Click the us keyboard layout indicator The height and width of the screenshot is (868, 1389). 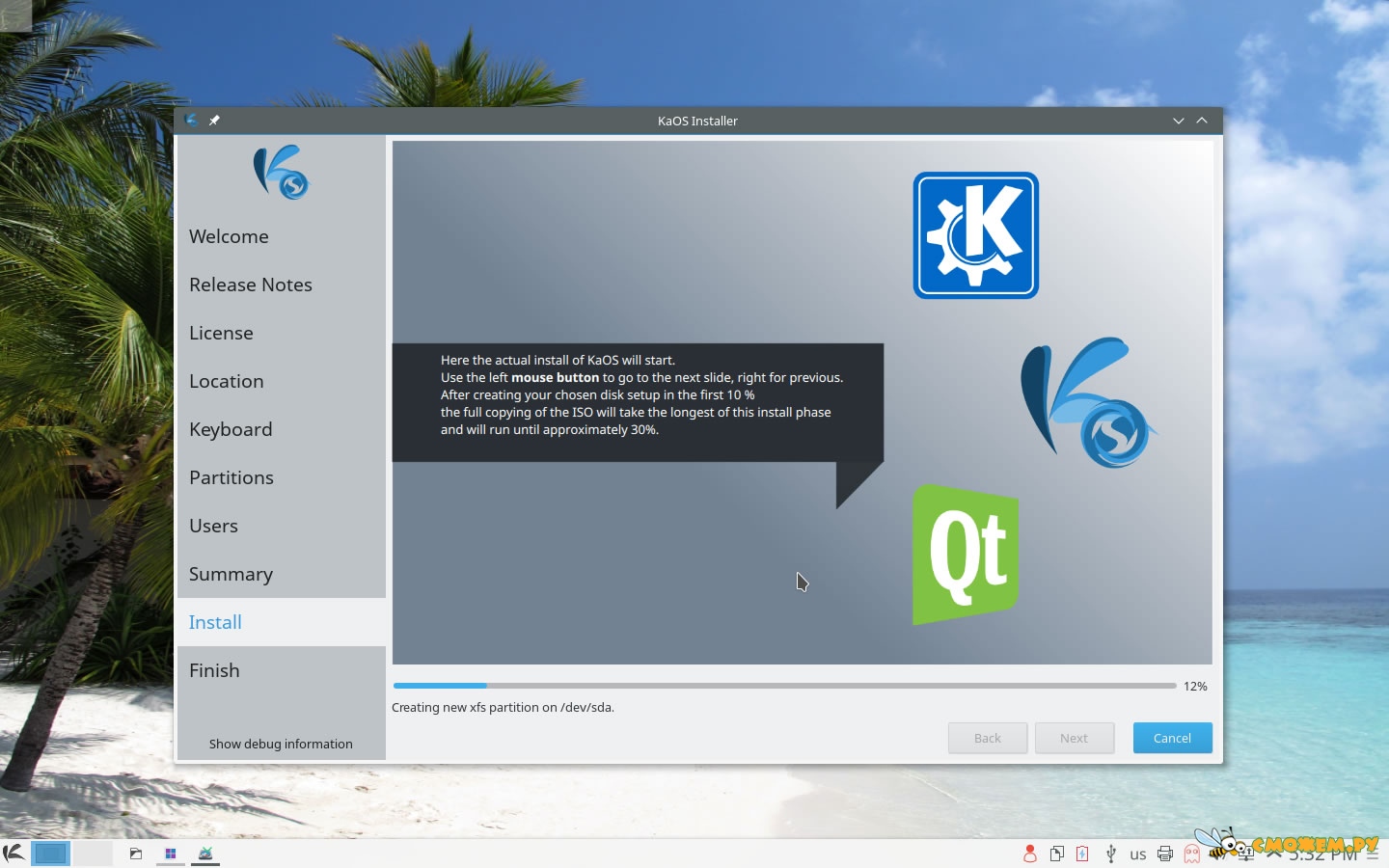click(x=1138, y=854)
